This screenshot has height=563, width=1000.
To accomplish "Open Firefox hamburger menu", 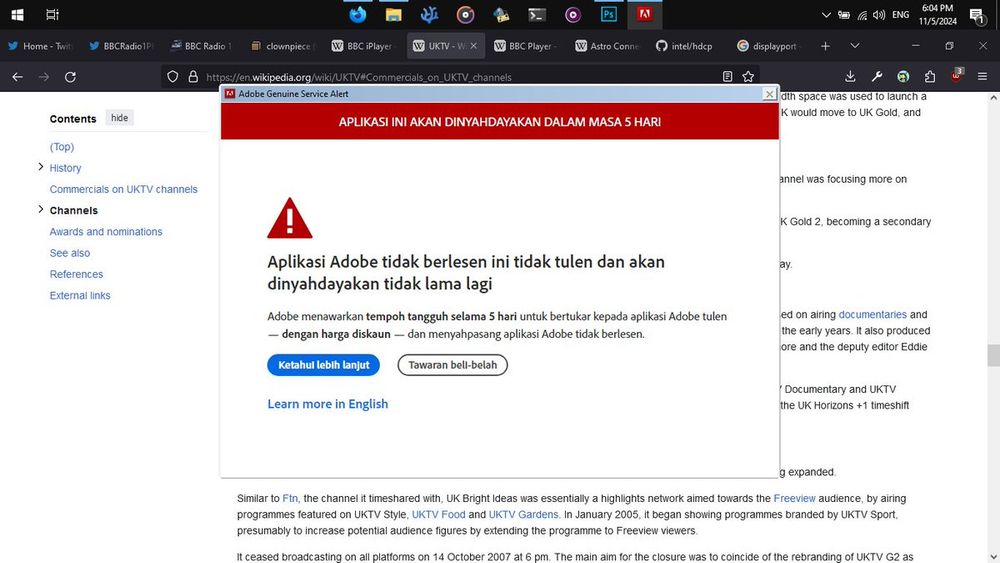I will (x=982, y=77).
